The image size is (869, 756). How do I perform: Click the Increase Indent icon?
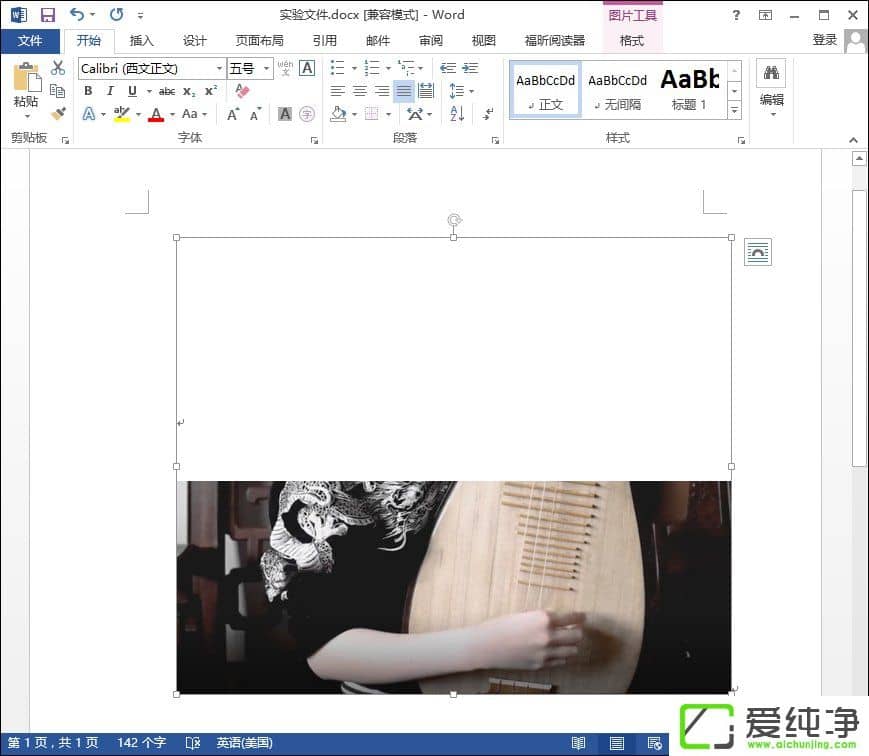tap(469, 68)
